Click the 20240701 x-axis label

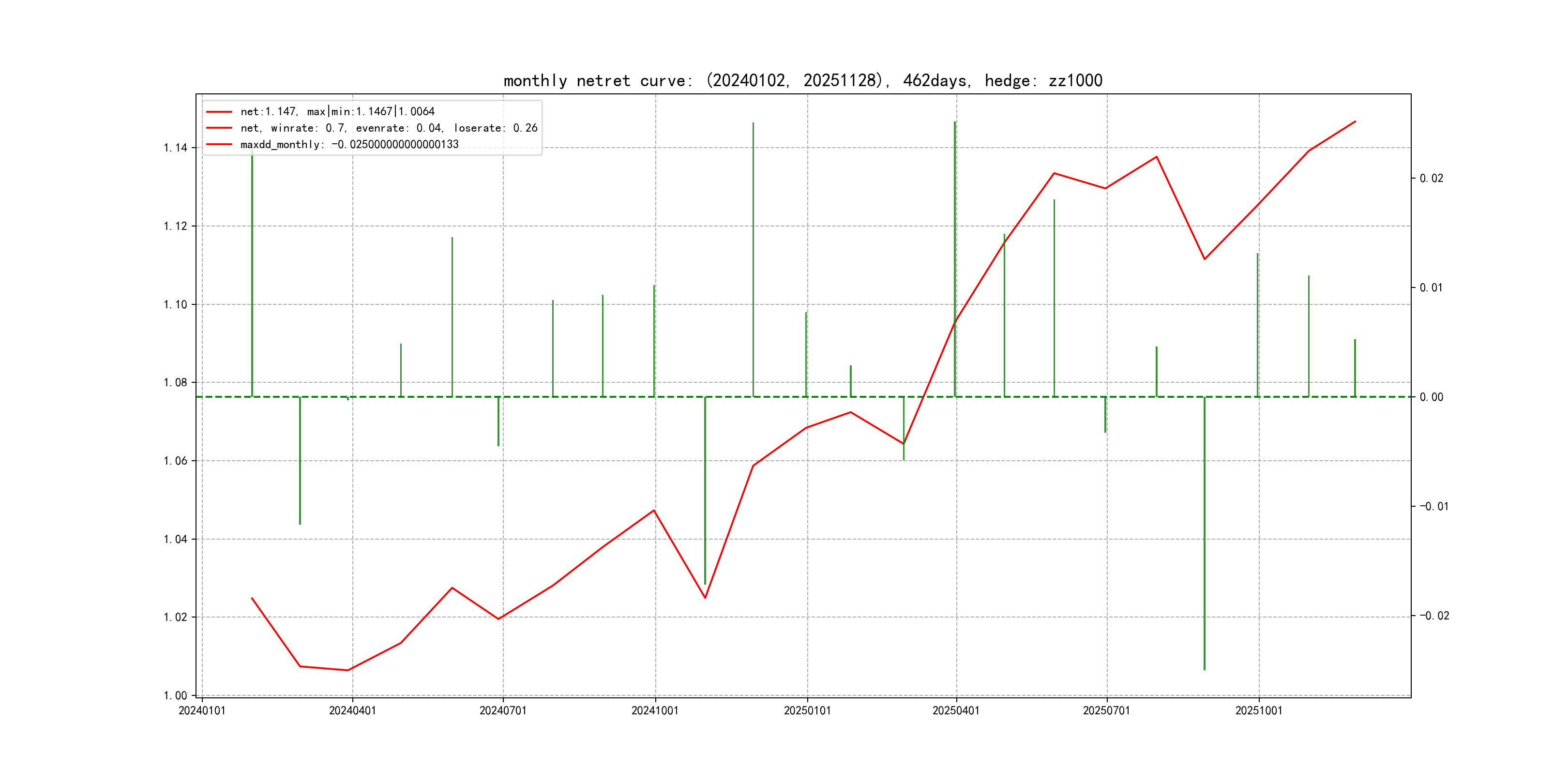503,710
